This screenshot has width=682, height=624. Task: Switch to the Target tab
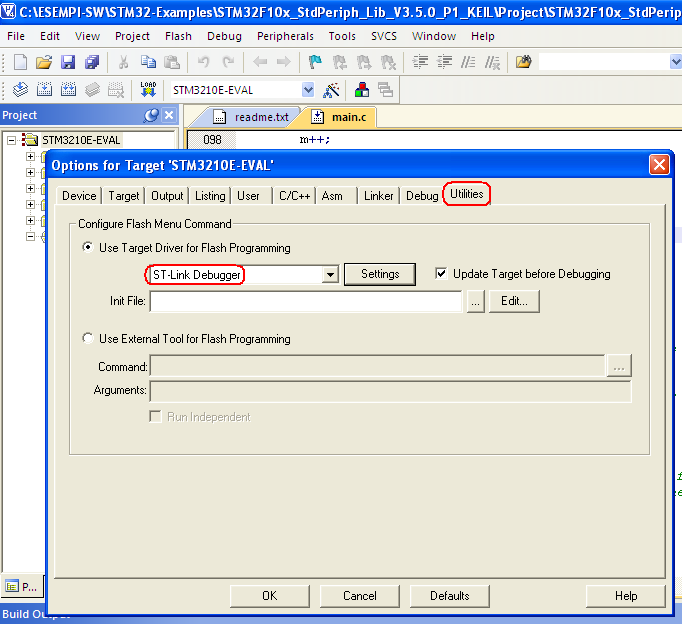pyautogui.click(x=124, y=196)
